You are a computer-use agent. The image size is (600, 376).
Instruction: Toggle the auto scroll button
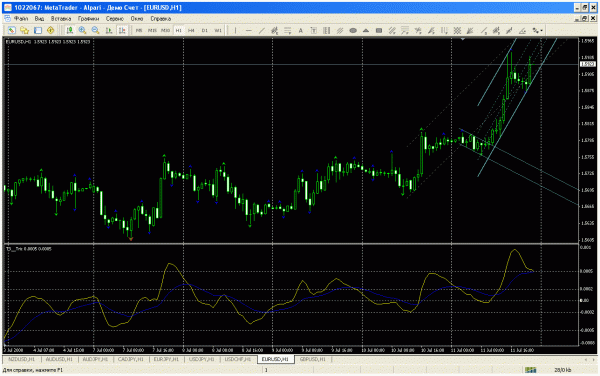109,30
